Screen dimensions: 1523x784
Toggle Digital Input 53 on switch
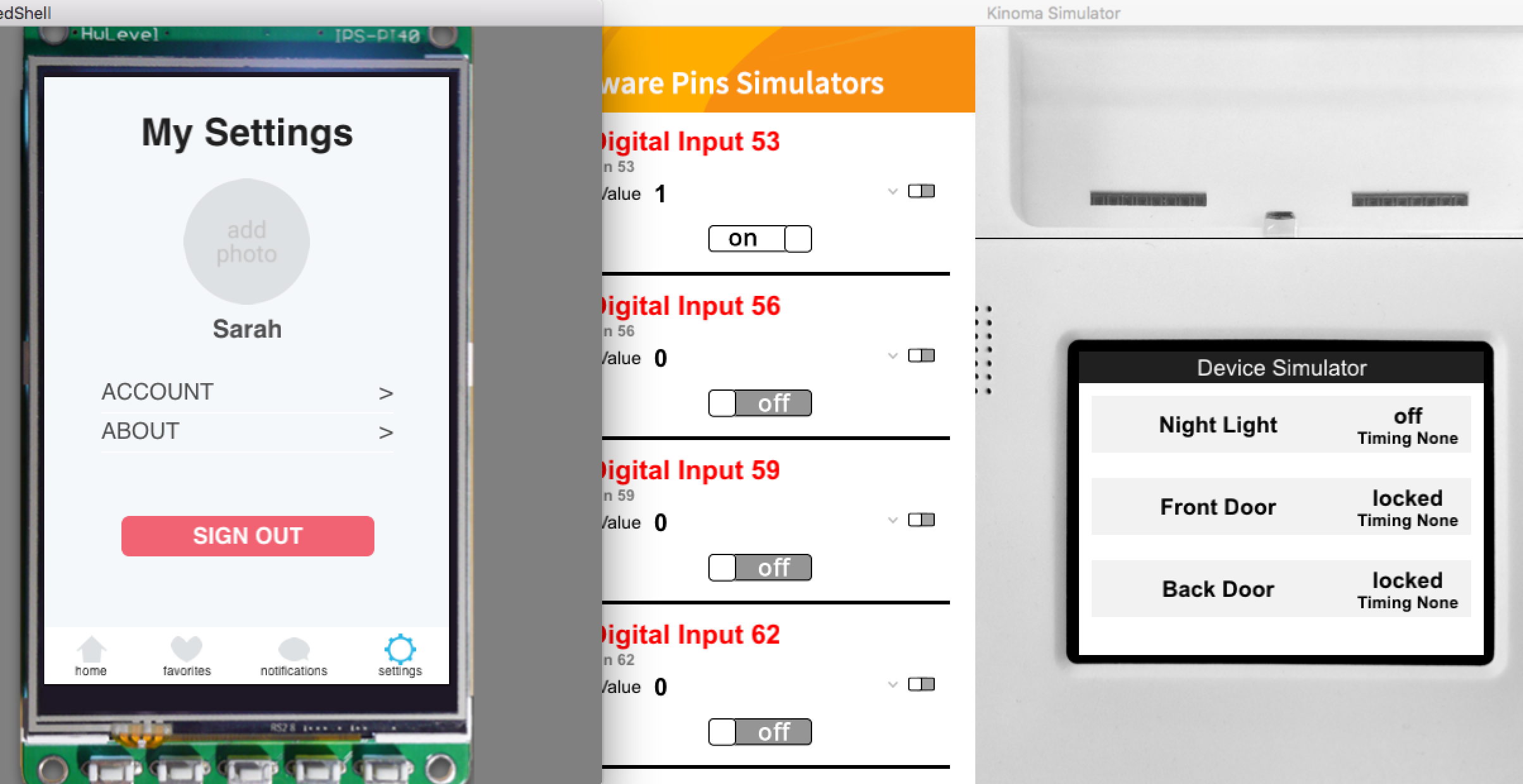760,237
